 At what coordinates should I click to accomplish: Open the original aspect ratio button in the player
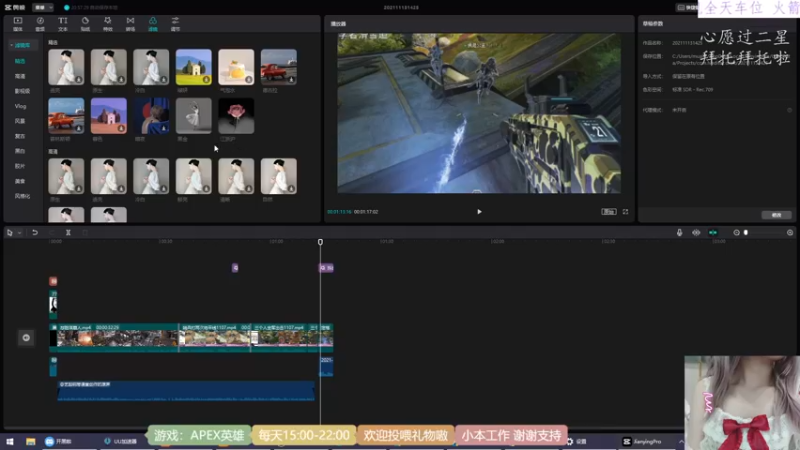tap(609, 212)
